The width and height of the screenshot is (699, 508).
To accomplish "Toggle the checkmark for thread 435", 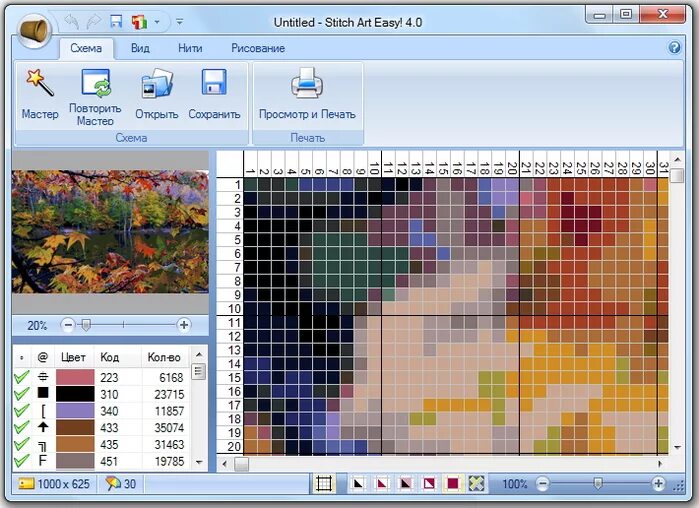I will coord(21,444).
